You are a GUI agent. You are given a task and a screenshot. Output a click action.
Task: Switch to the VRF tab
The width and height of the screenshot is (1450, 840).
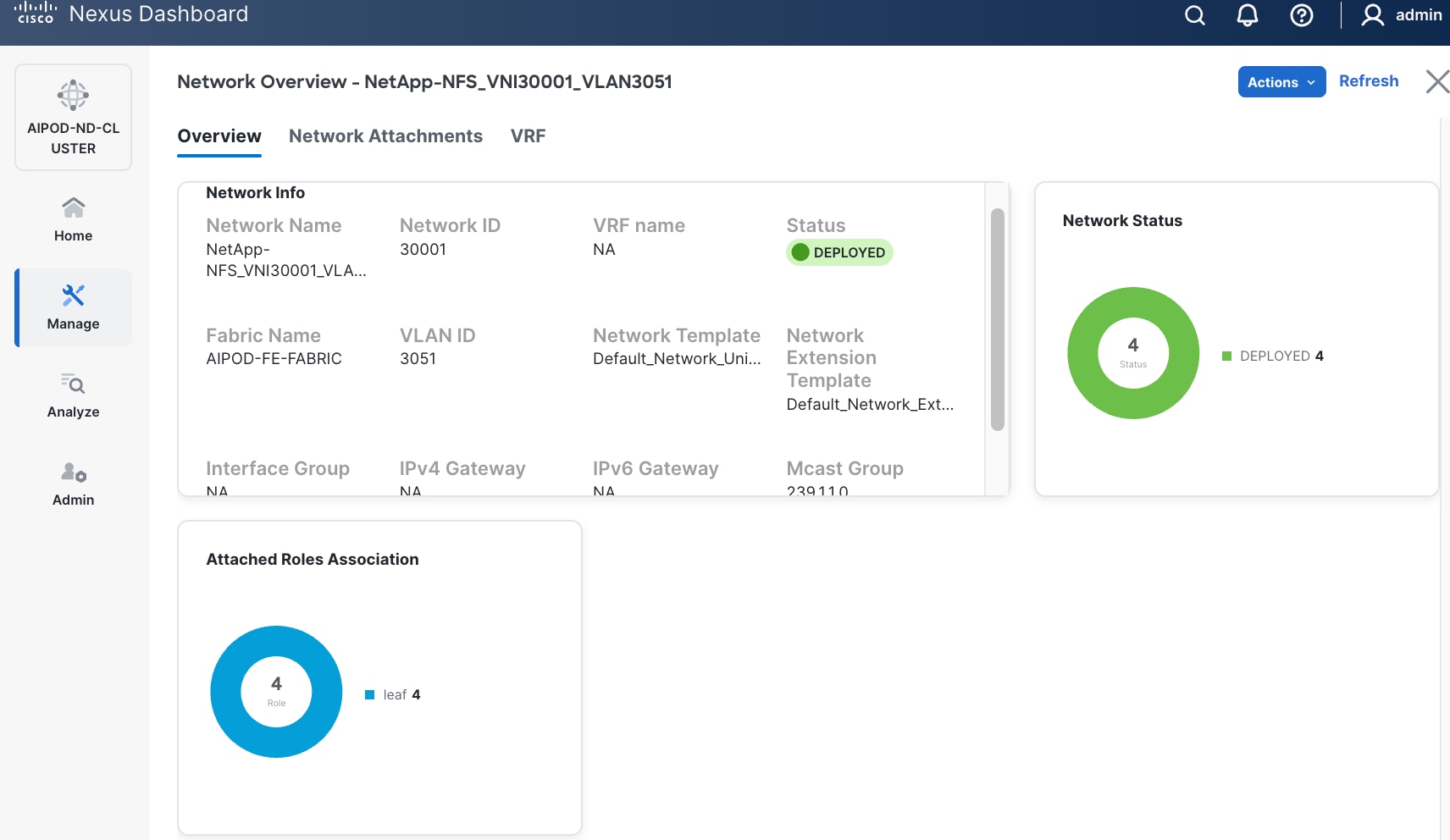point(528,136)
